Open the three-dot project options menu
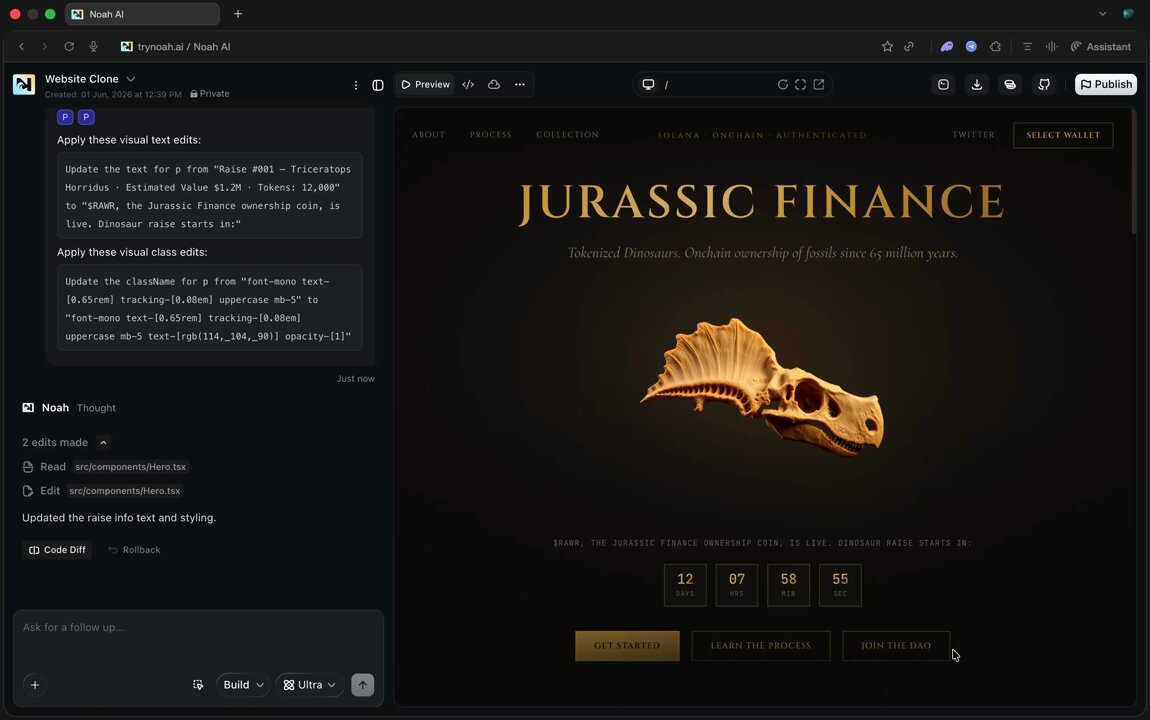 point(356,85)
